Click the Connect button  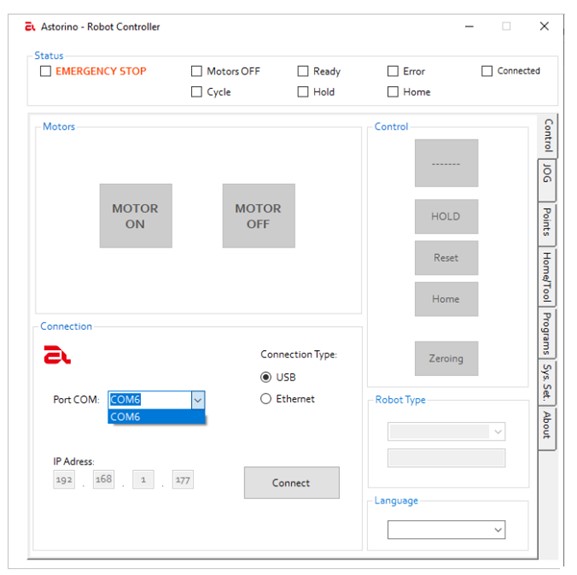(x=292, y=483)
